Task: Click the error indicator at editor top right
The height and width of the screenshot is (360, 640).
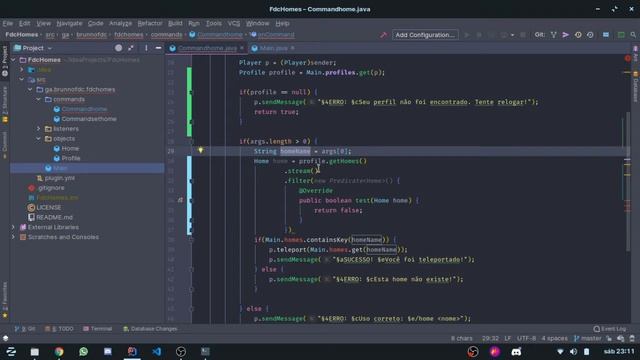Action: (628, 59)
